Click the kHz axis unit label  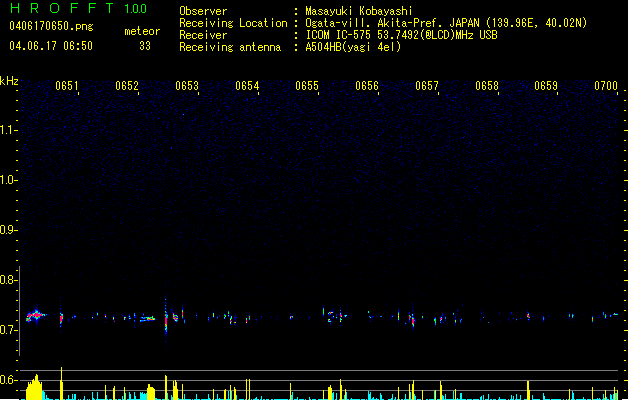coord(9,81)
